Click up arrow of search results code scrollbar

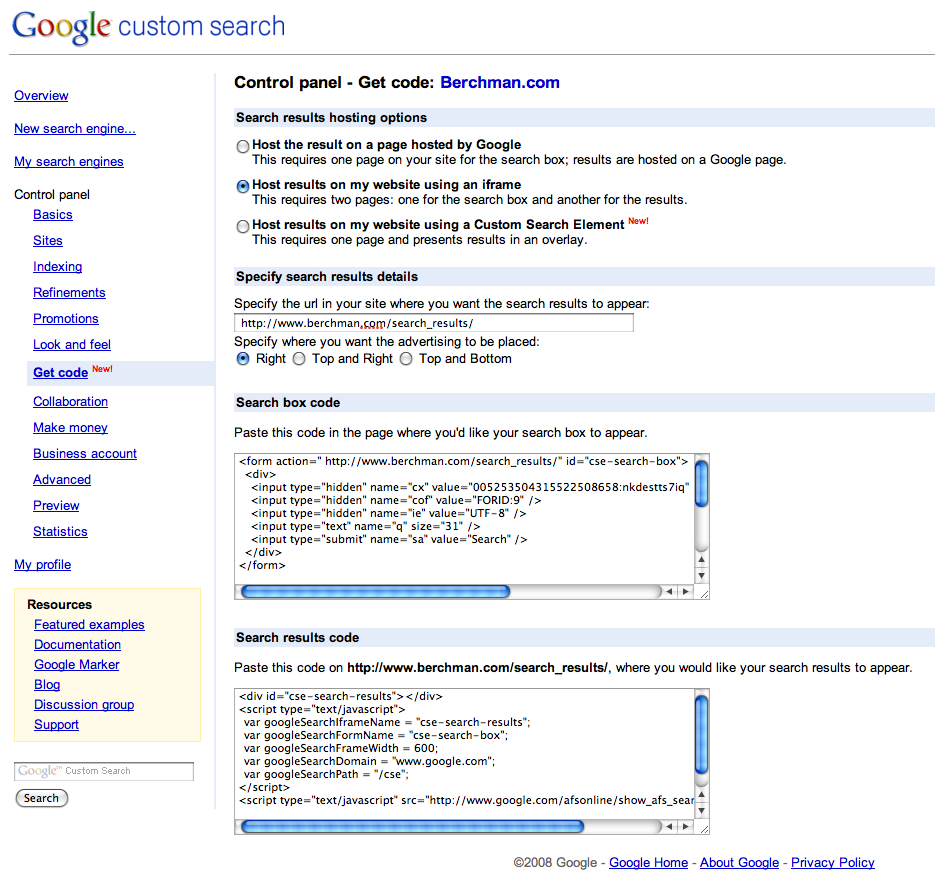point(701,794)
